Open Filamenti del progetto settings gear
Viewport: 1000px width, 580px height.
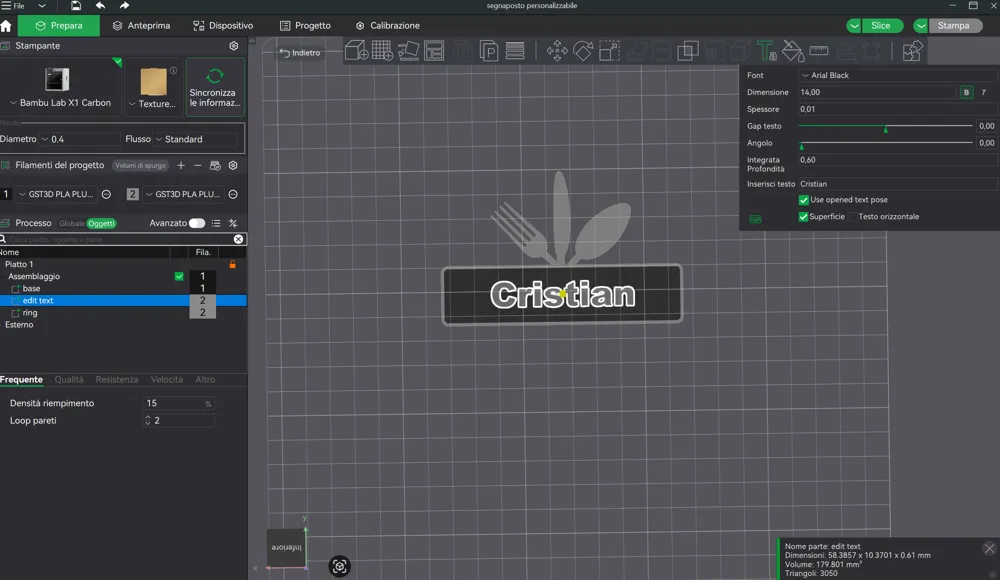(233, 165)
